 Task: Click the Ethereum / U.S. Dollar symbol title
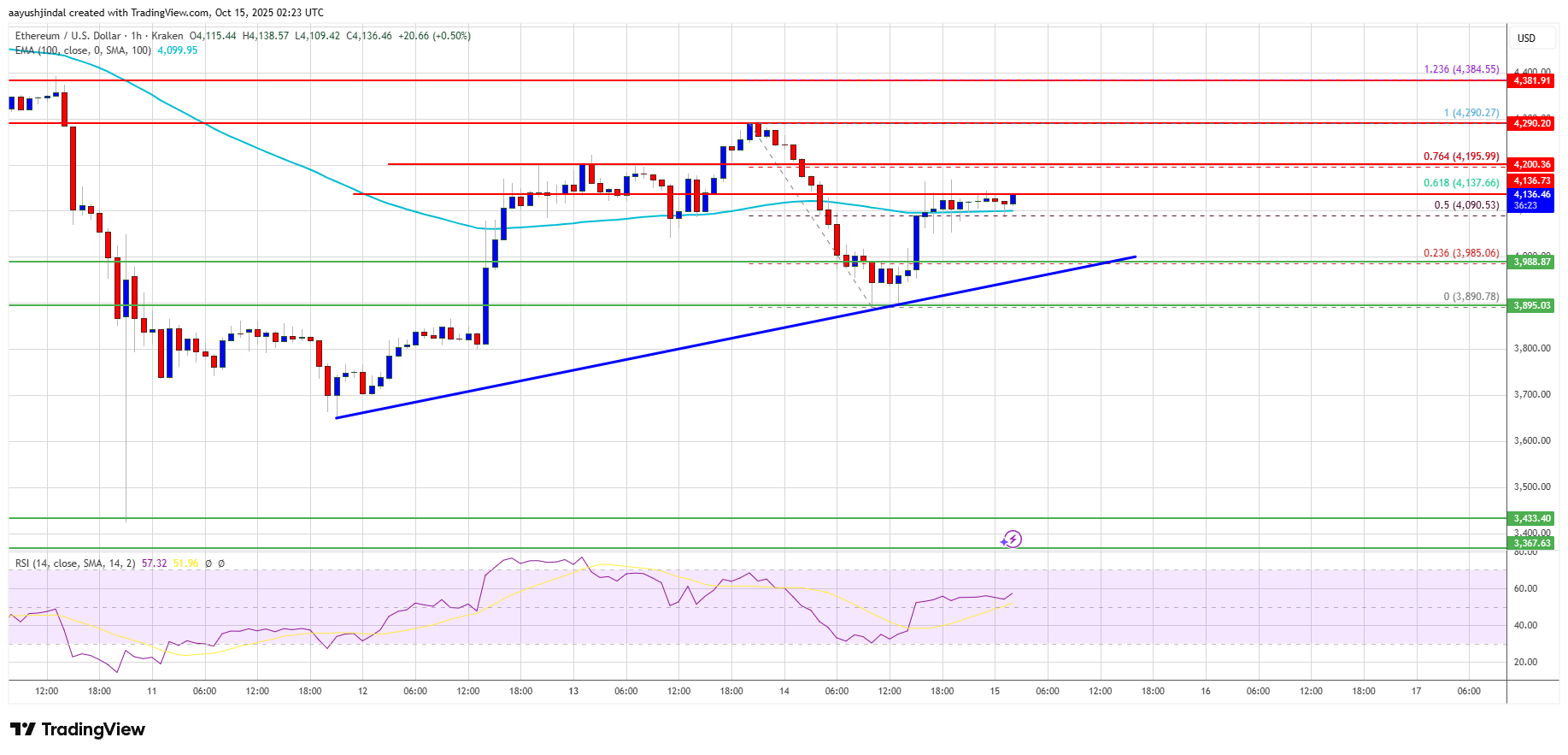point(68,36)
